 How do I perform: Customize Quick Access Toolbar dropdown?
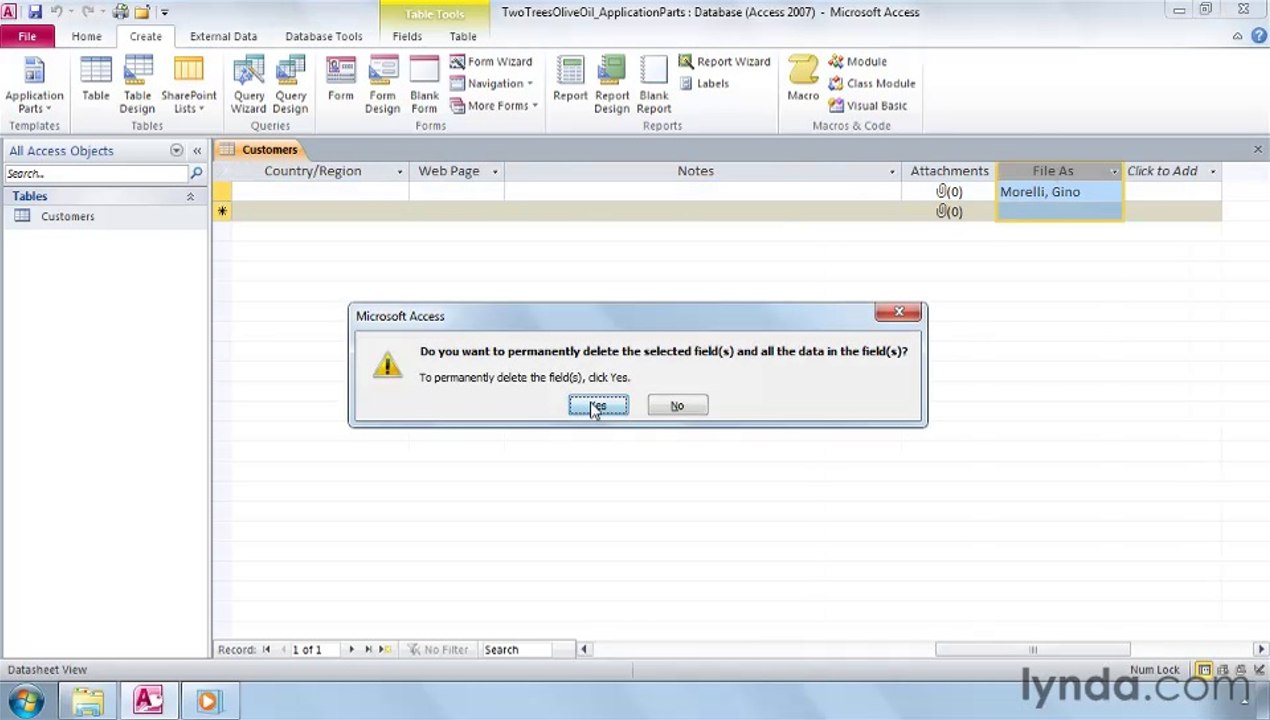(x=164, y=12)
